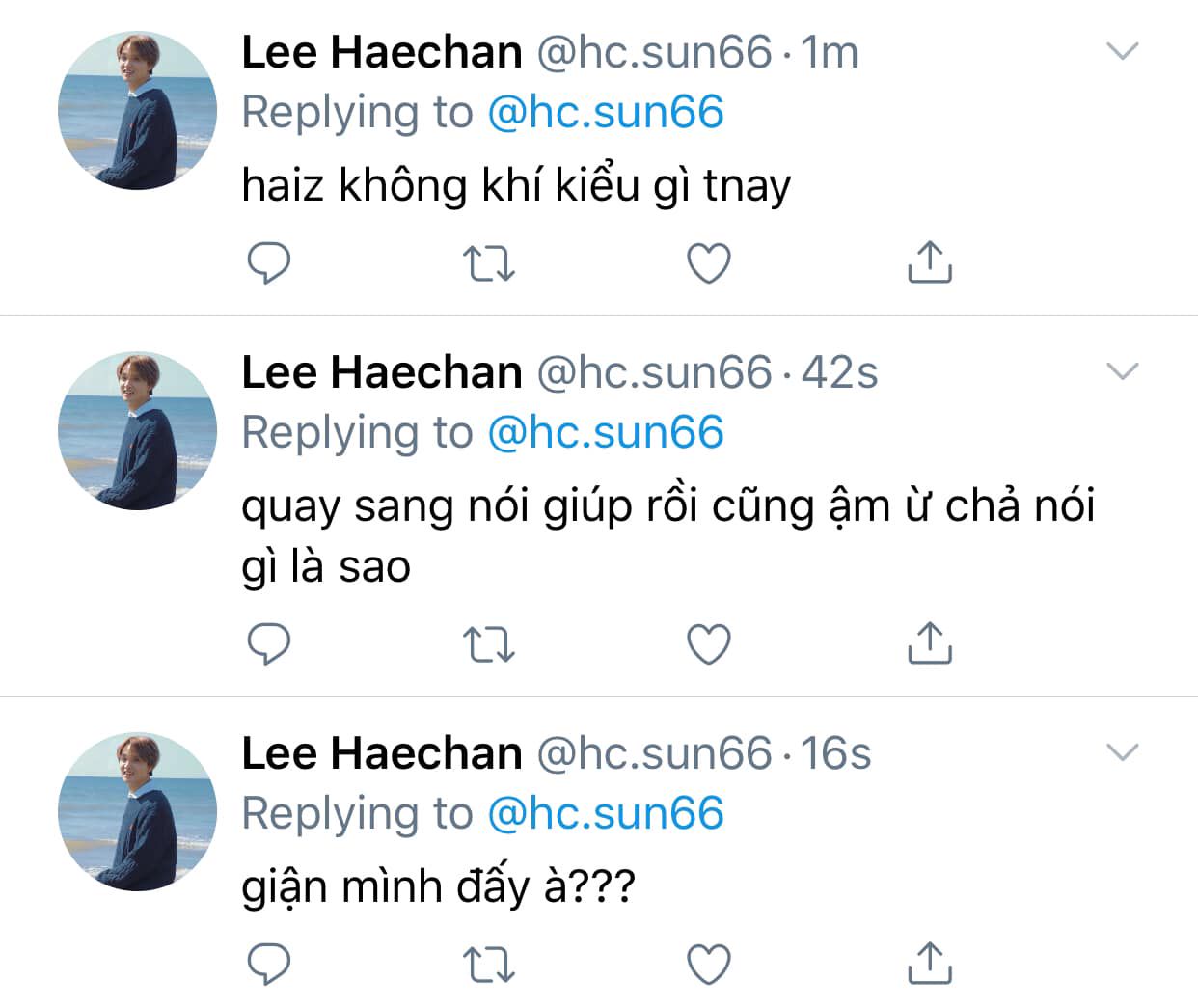The image size is (1198, 1008).
Task: Reply to the 'giận mình đấy à???' tweet
Action: click(269, 964)
